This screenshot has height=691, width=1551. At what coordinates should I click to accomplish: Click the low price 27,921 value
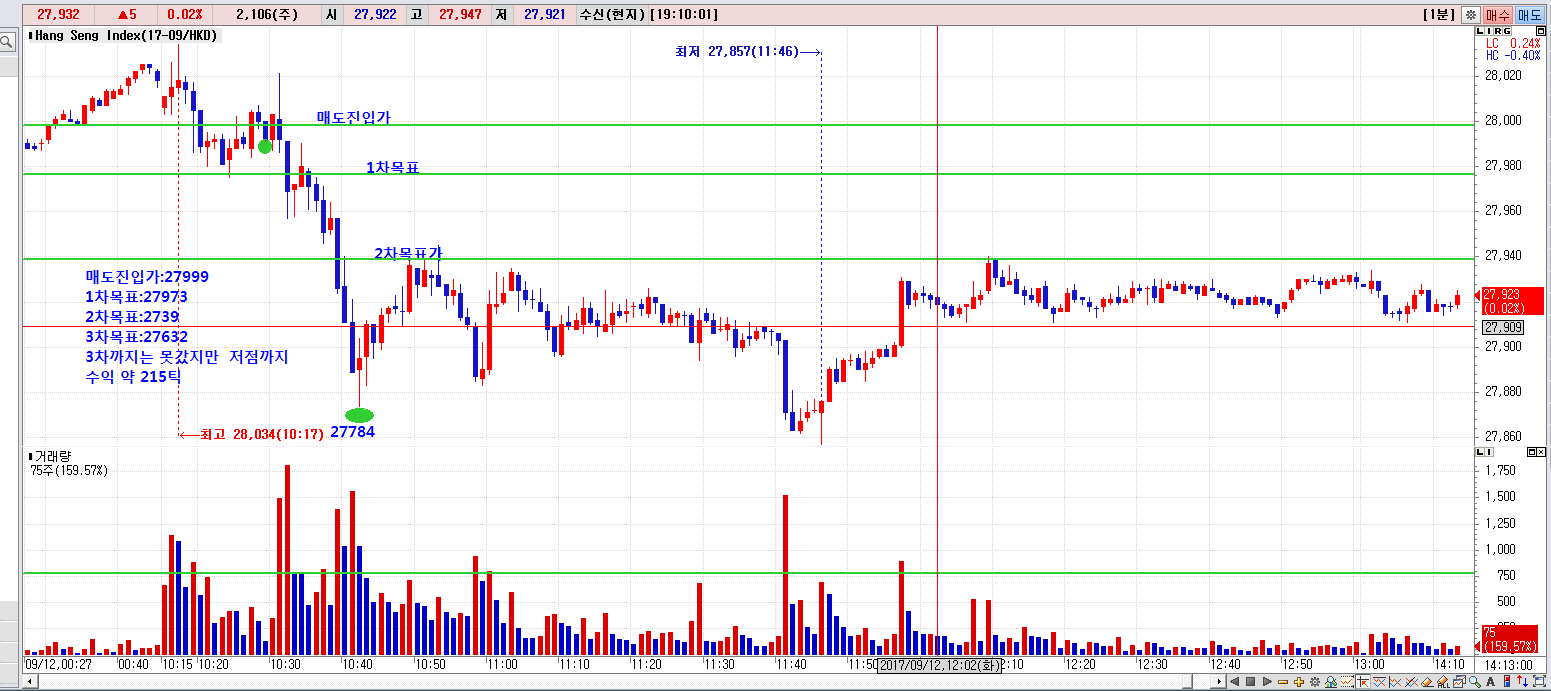click(x=545, y=15)
